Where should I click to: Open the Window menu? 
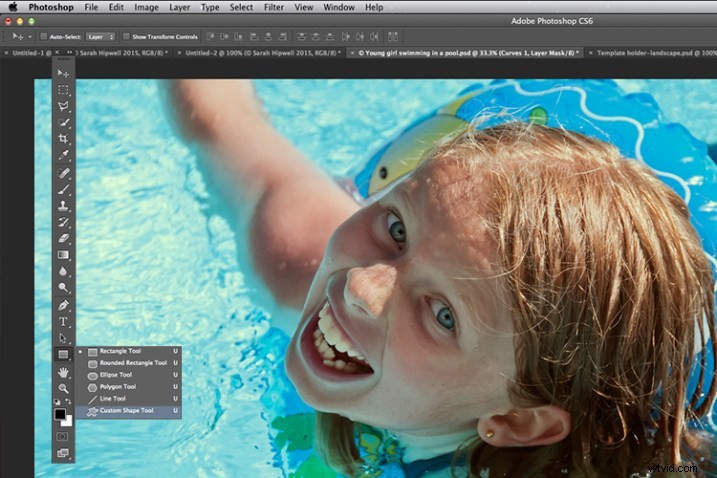pos(339,7)
